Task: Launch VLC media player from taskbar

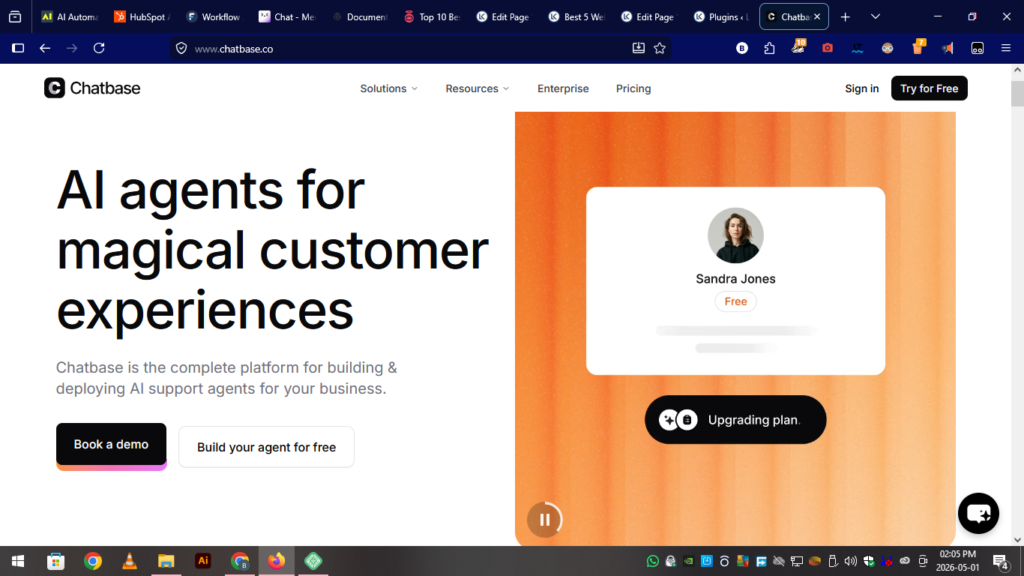Action: [x=129, y=561]
